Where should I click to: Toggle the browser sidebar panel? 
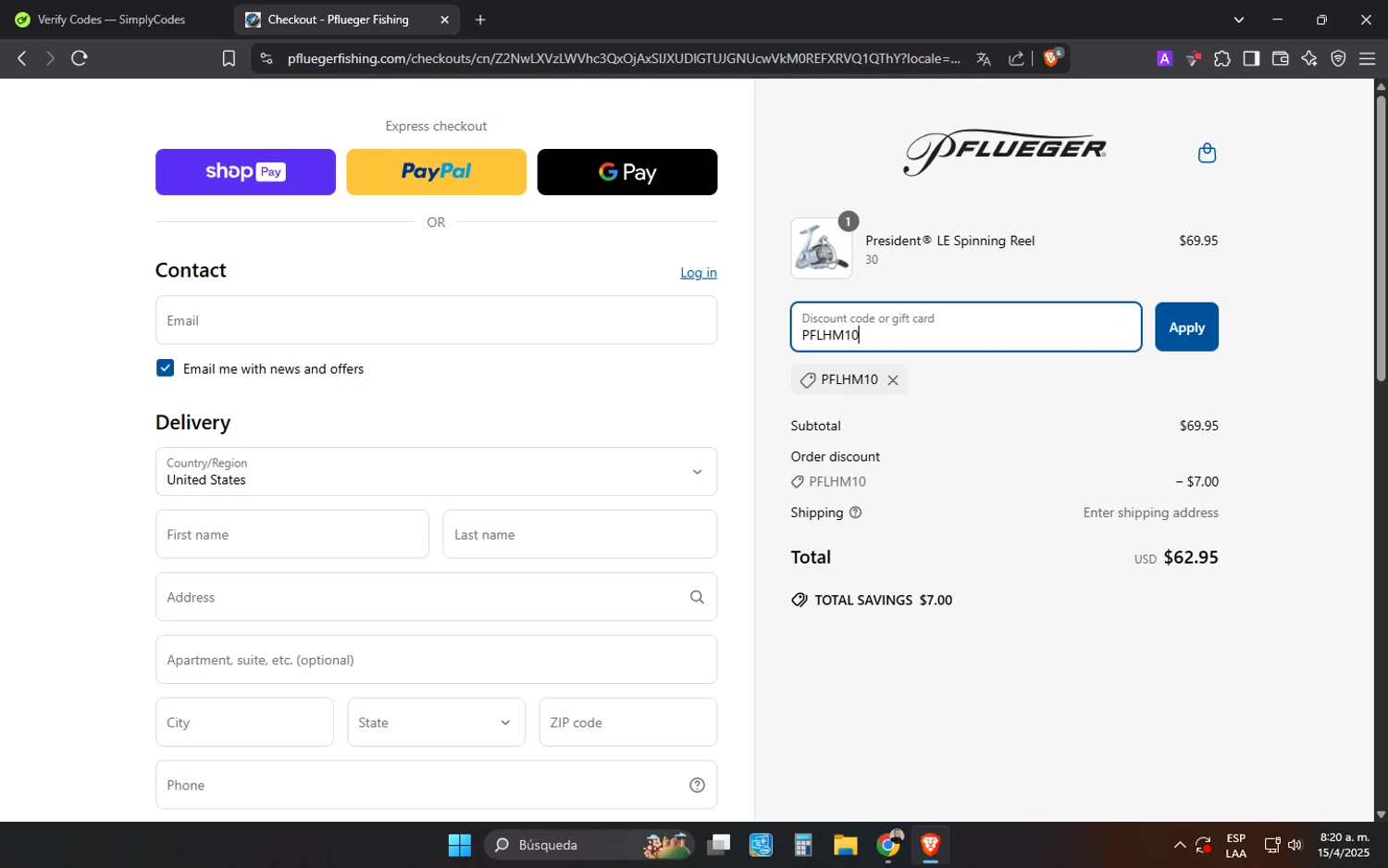tap(1251, 58)
